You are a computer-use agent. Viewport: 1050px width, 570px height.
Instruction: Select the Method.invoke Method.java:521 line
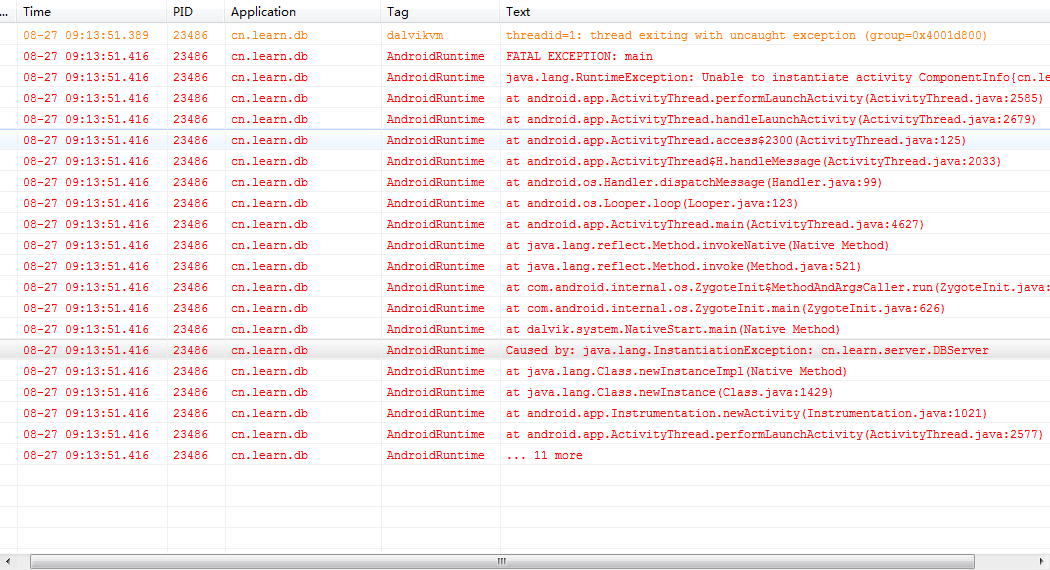[525, 266]
